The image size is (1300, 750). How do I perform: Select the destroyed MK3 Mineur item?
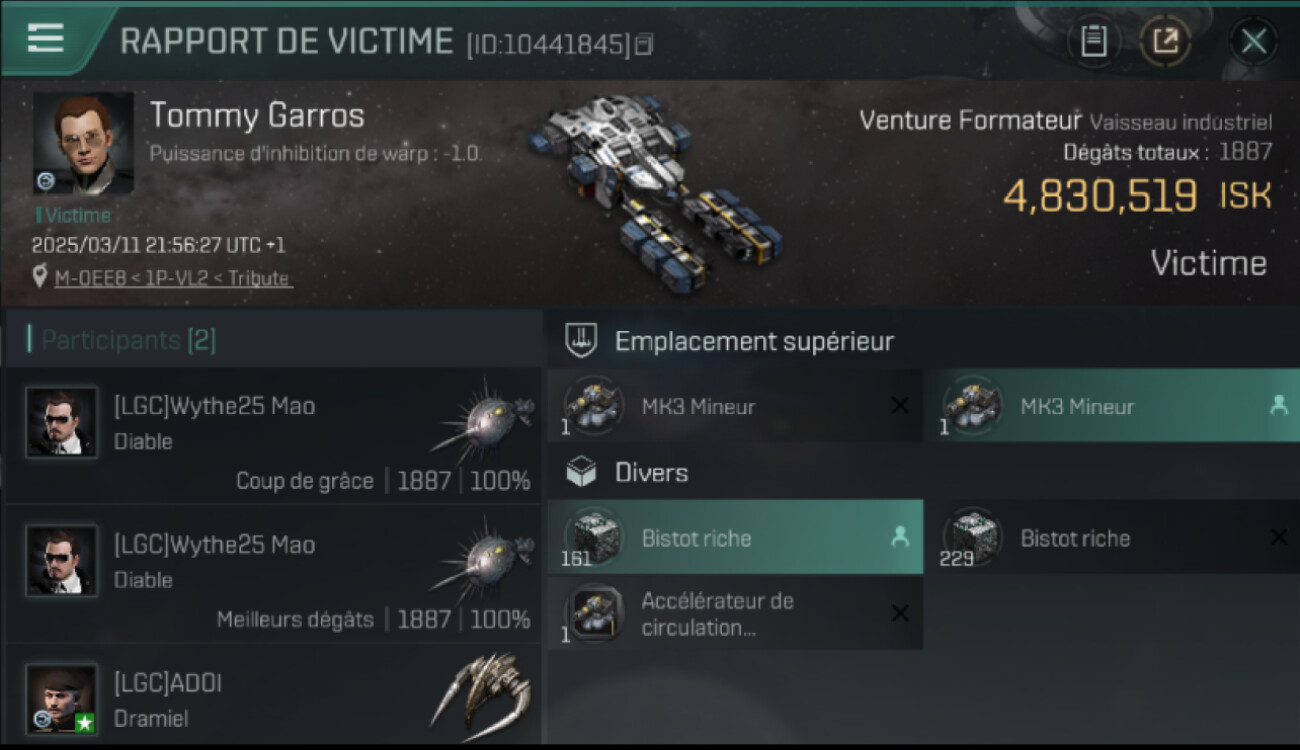[x=735, y=406]
